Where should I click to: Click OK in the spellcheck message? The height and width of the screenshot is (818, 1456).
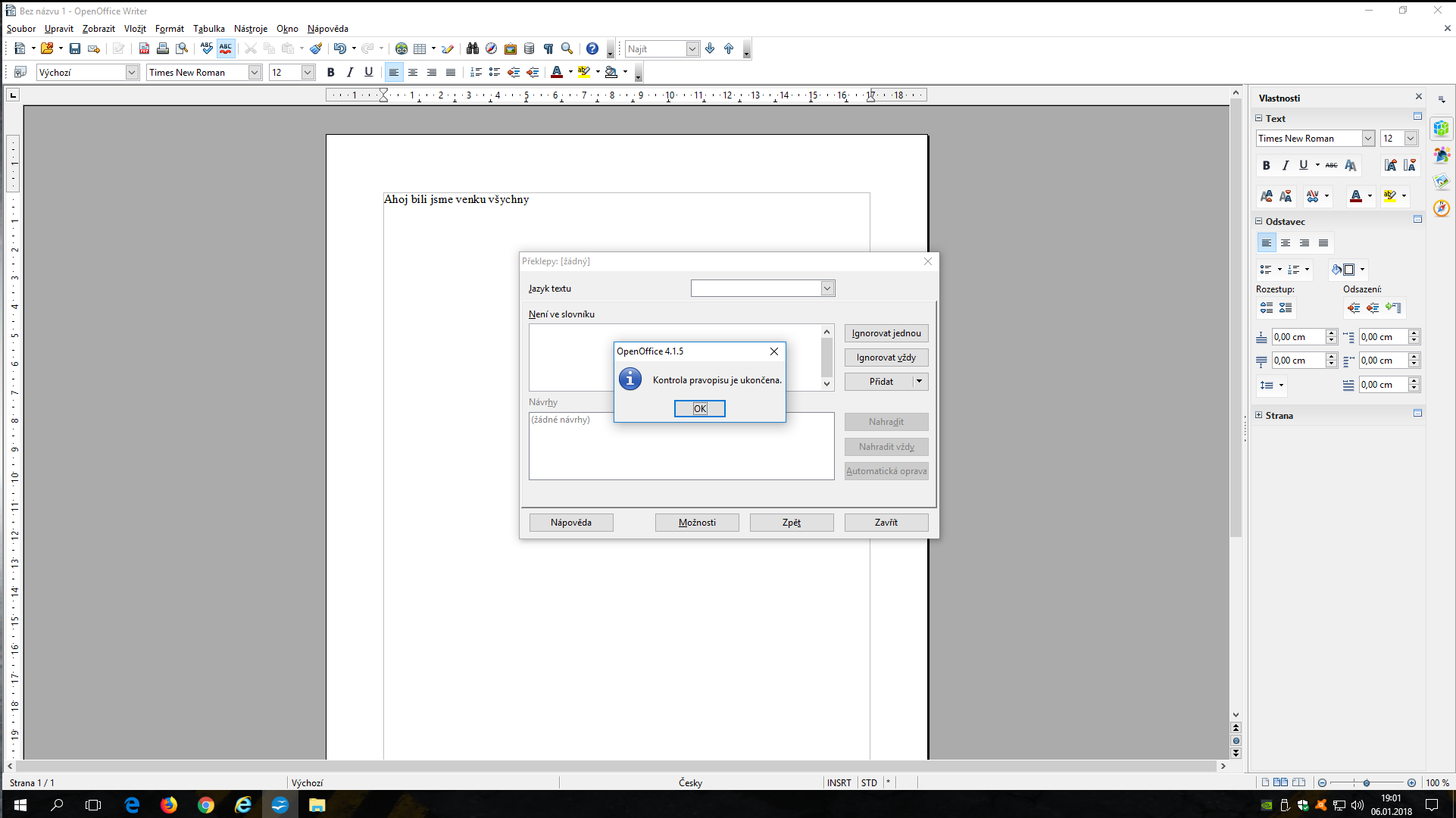699,408
